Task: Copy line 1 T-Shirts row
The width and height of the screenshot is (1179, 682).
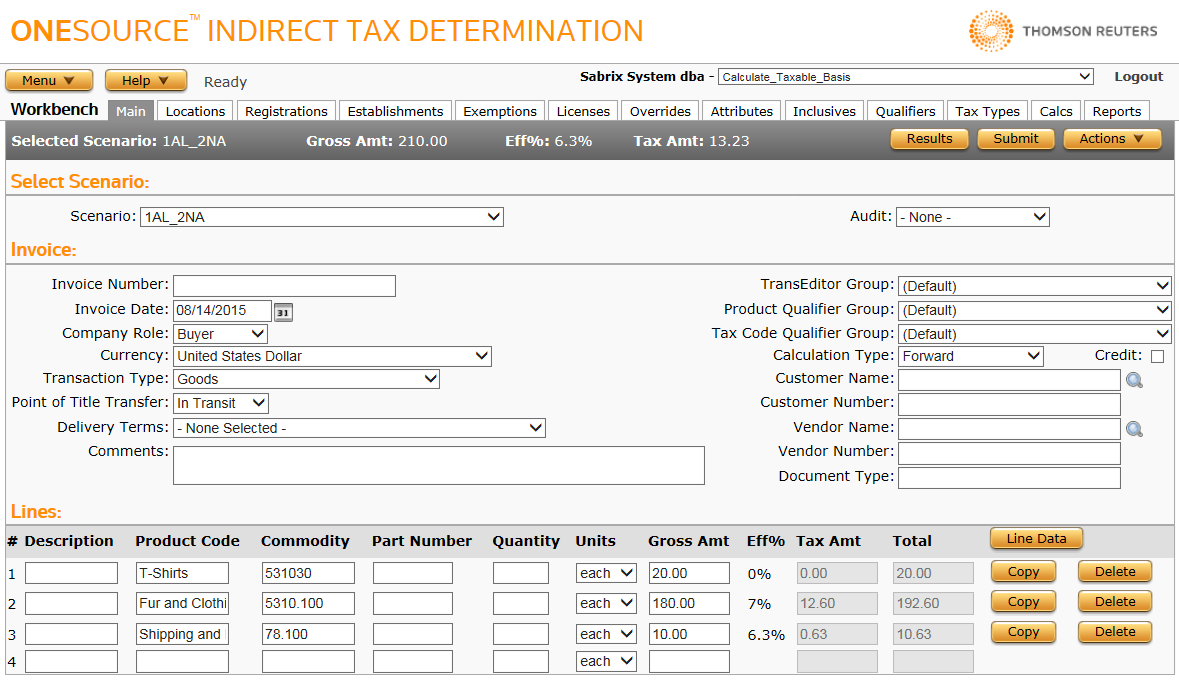Action: [1023, 572]
